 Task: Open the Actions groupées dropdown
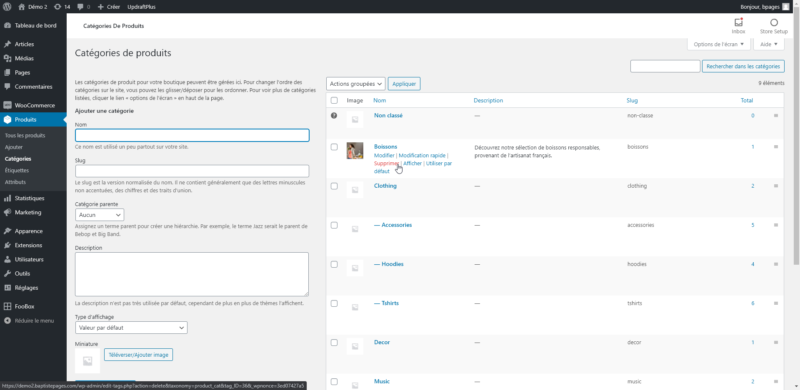(356, 84)
